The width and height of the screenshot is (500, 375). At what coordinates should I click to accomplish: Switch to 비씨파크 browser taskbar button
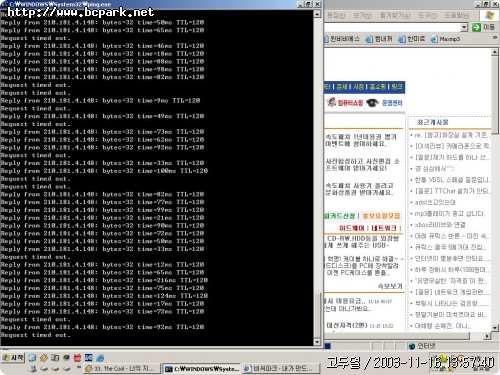click(281, 369)
